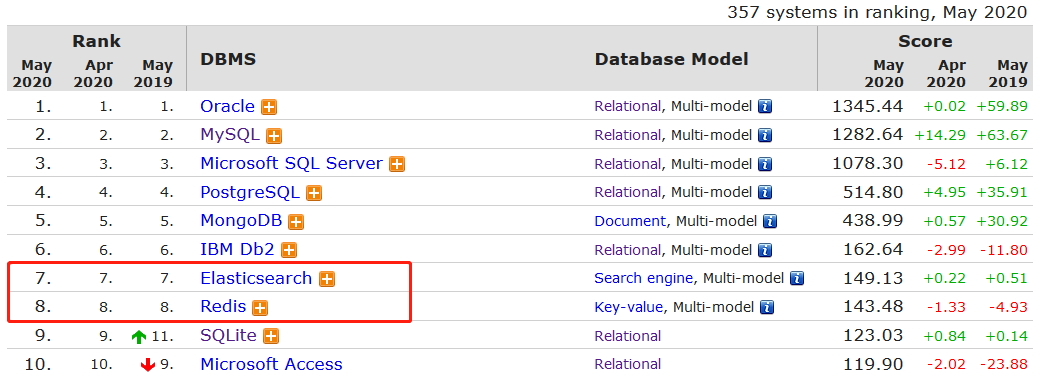This screenshot has height=379, width=1041.
Task: Open the Microsoft SQL Server link
Action: pos(291,163)
